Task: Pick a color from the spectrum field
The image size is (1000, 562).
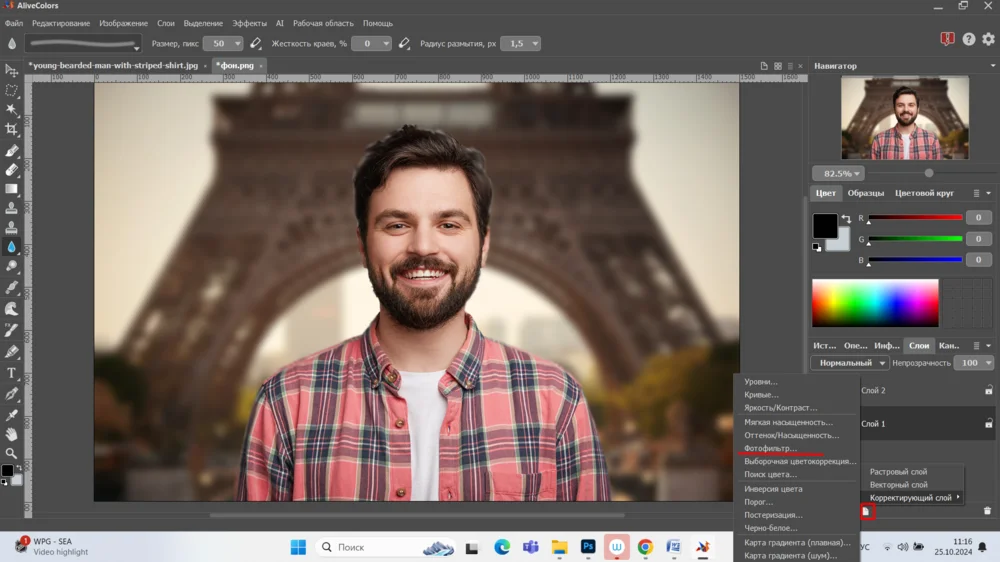Action: [875, 303]
